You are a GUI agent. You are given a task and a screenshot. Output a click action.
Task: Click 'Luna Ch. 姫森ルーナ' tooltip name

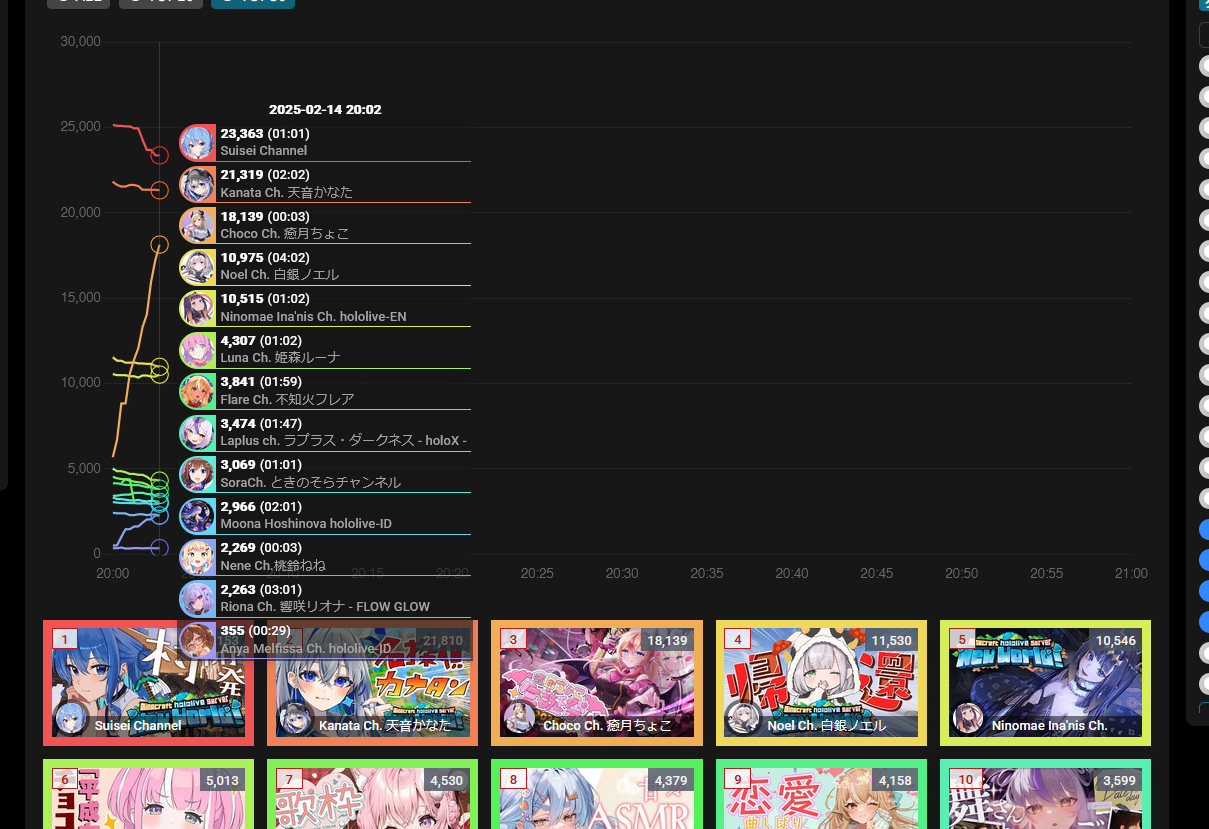[280, 358]
